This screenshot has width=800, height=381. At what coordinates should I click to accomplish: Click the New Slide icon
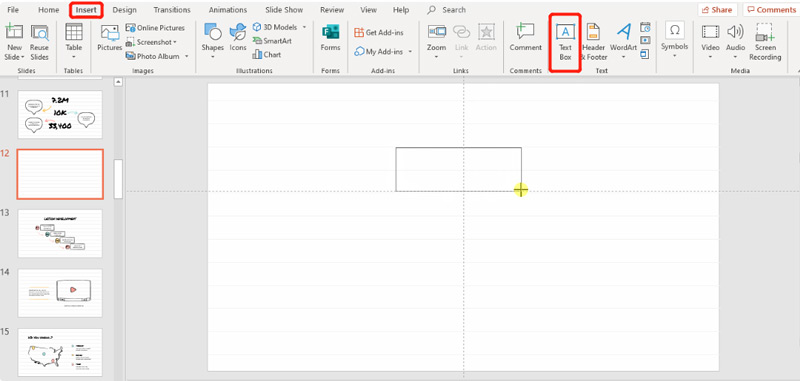tap(14, 32)
